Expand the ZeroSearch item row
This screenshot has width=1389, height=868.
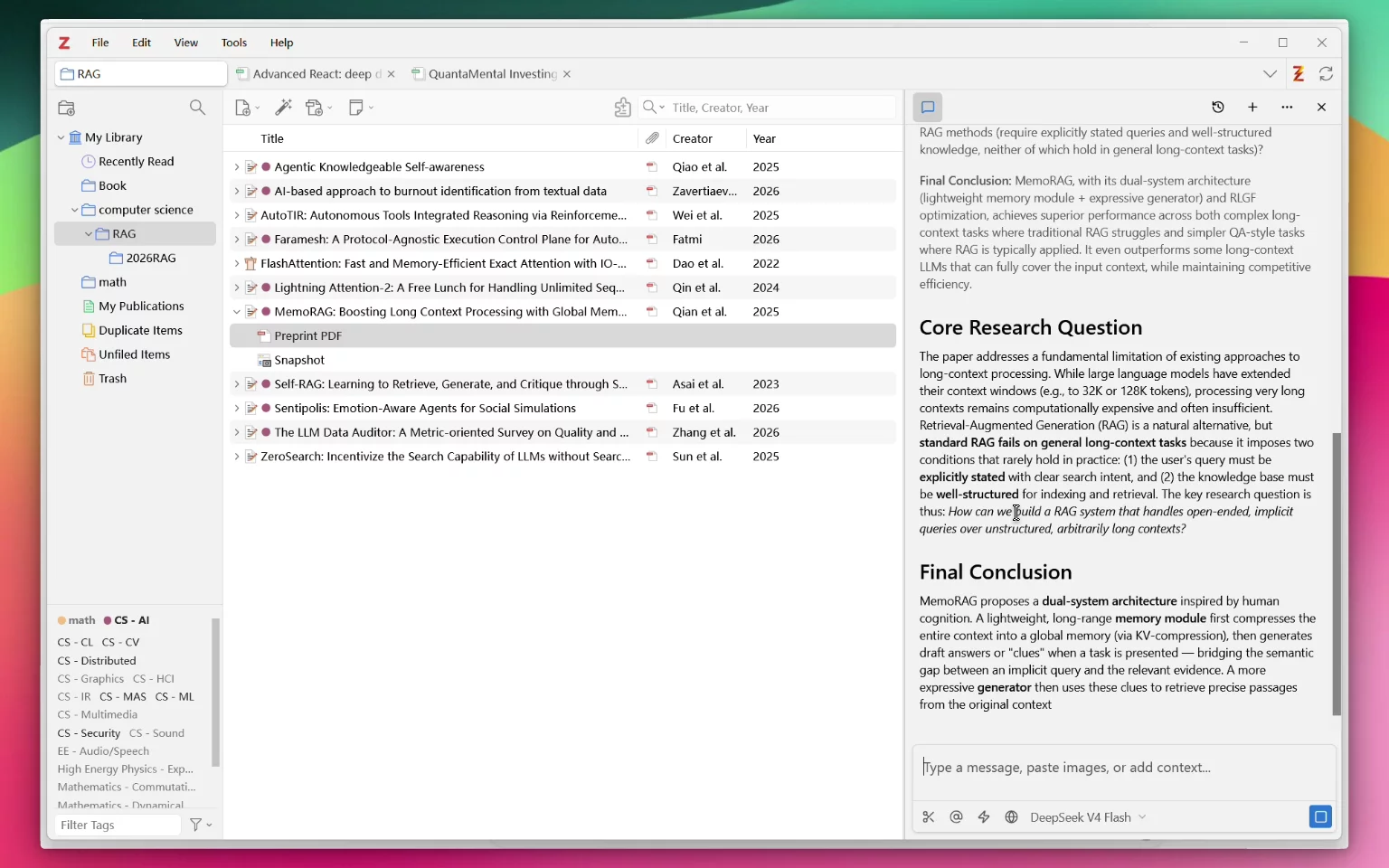(236, 457)
